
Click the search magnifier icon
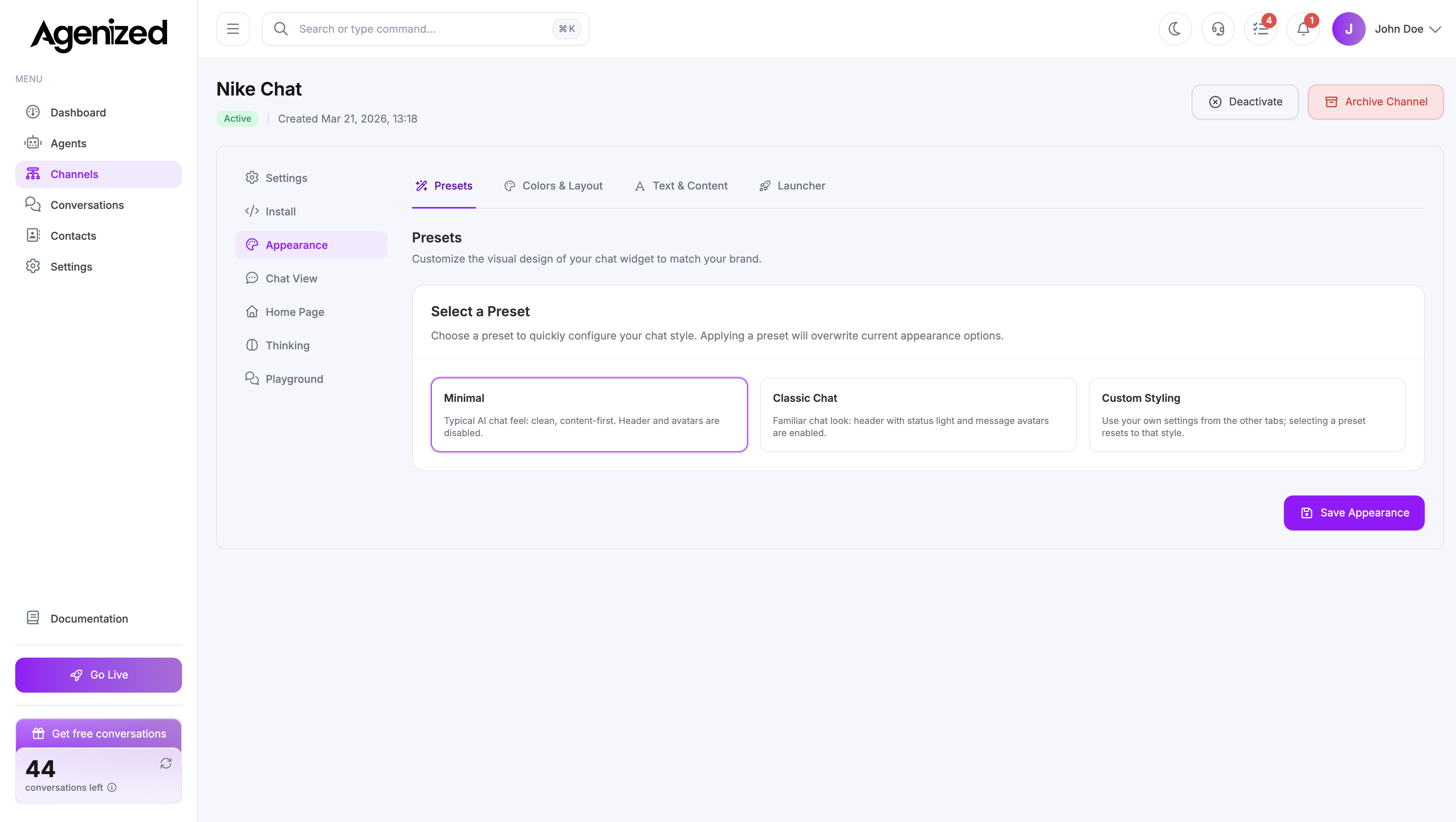tap(281, 29)
